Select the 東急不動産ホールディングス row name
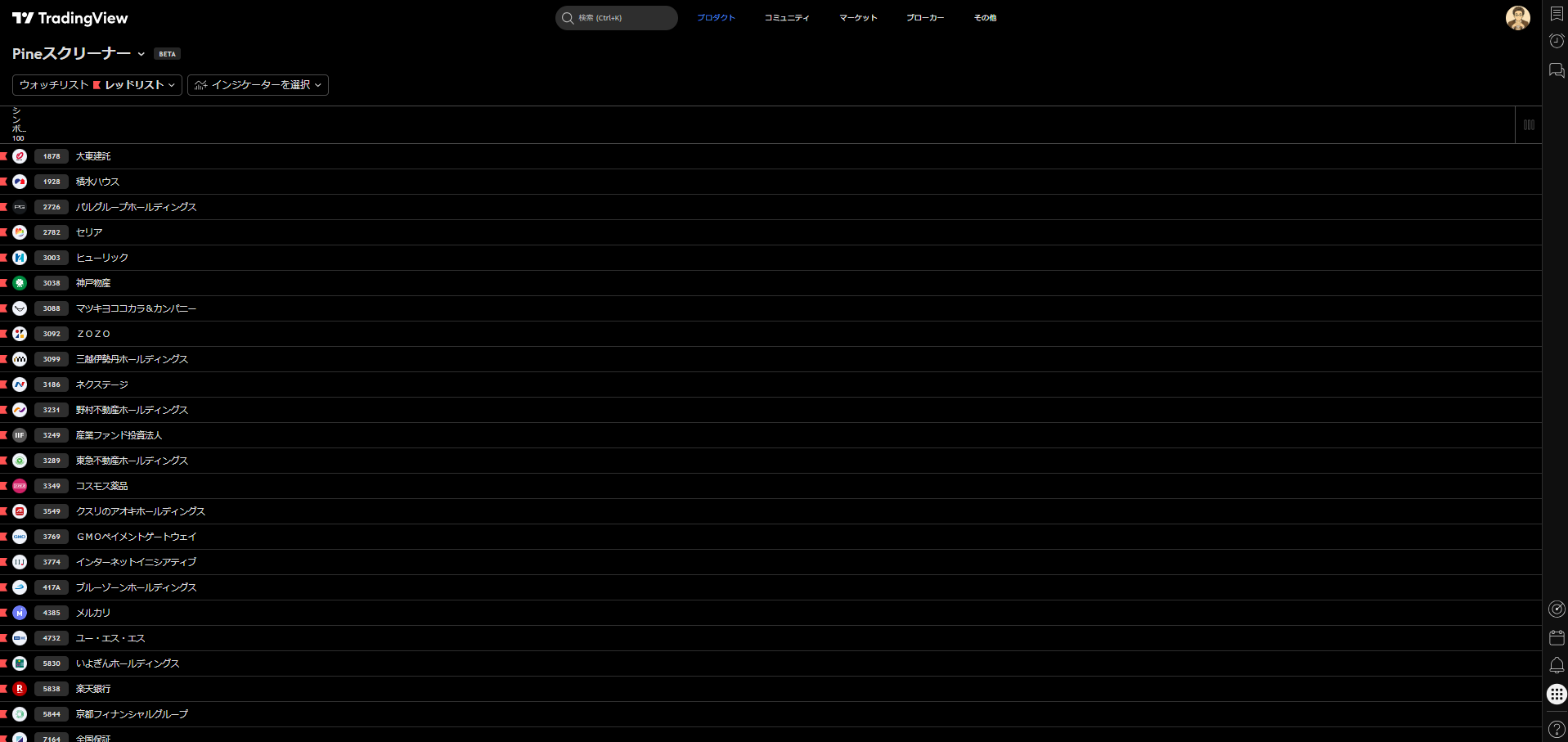This screenshot has height=742, width=1568. click(x=132, y=461)
